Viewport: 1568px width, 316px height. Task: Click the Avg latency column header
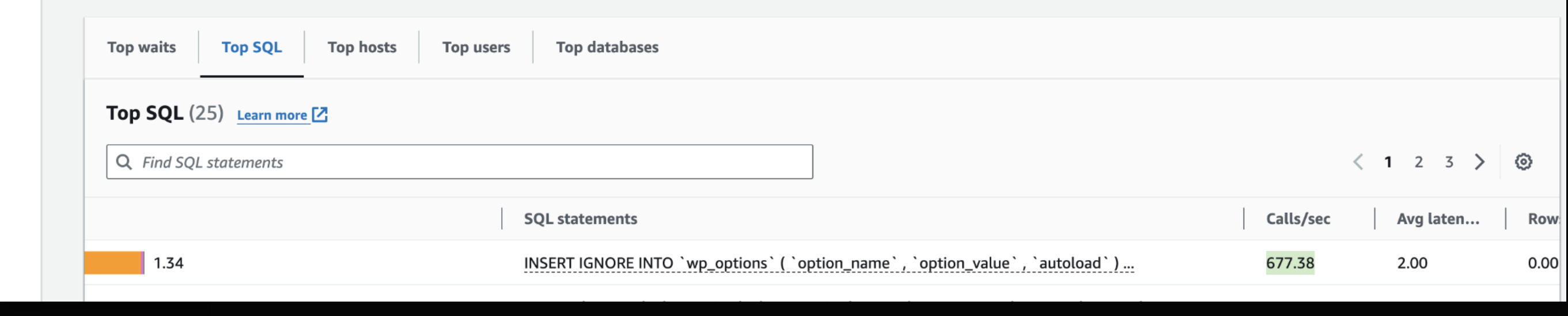tap(1438, 219)
